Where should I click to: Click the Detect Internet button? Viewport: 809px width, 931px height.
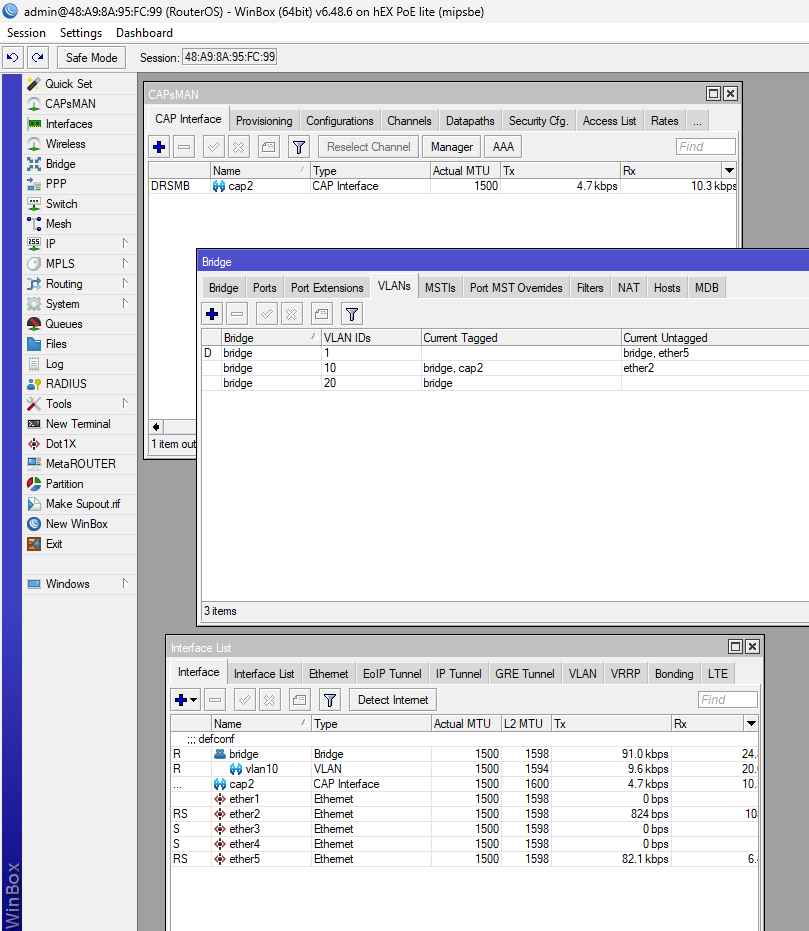click(x=392, y=699)
